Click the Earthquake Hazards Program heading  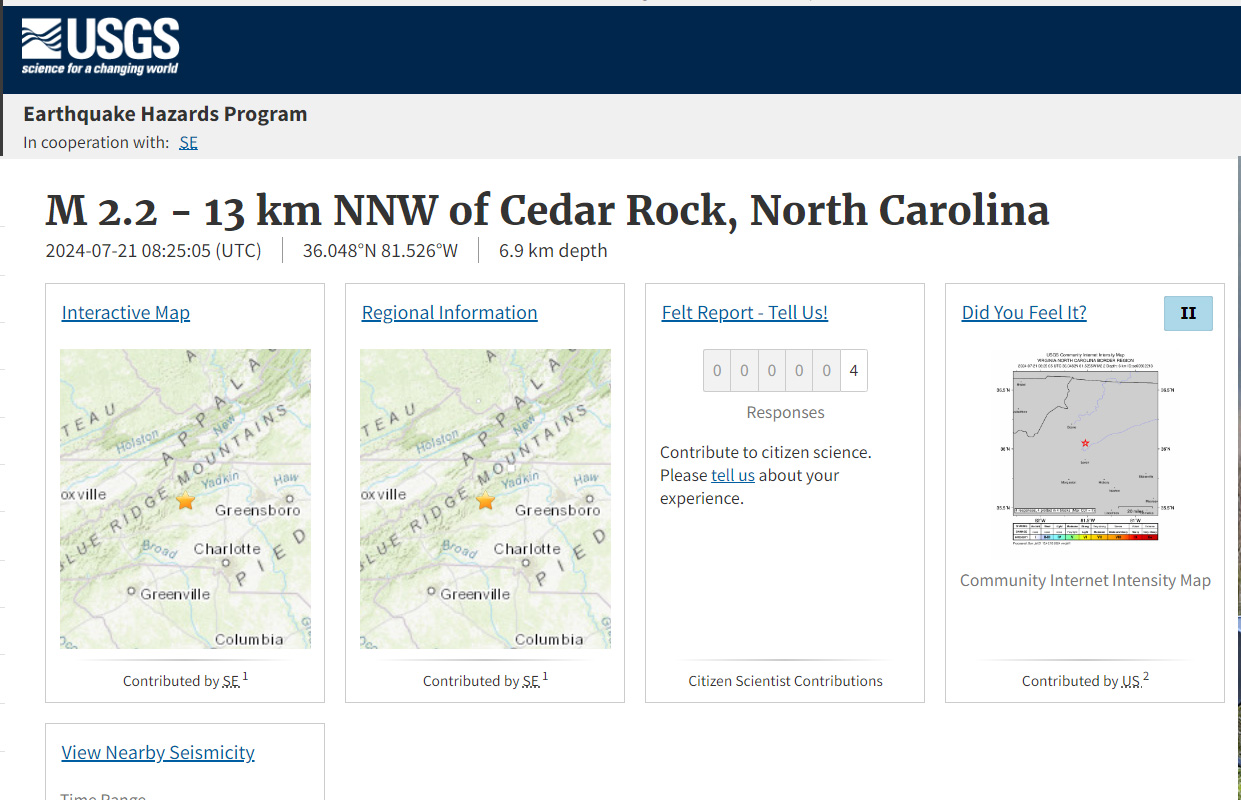click(165, 114)
